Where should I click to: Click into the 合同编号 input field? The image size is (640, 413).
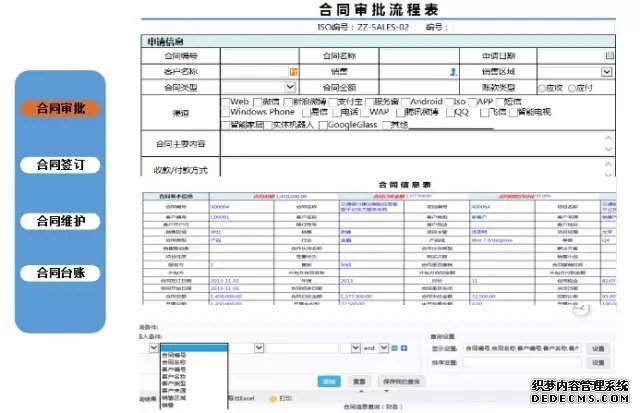click(x=260, y=56)
